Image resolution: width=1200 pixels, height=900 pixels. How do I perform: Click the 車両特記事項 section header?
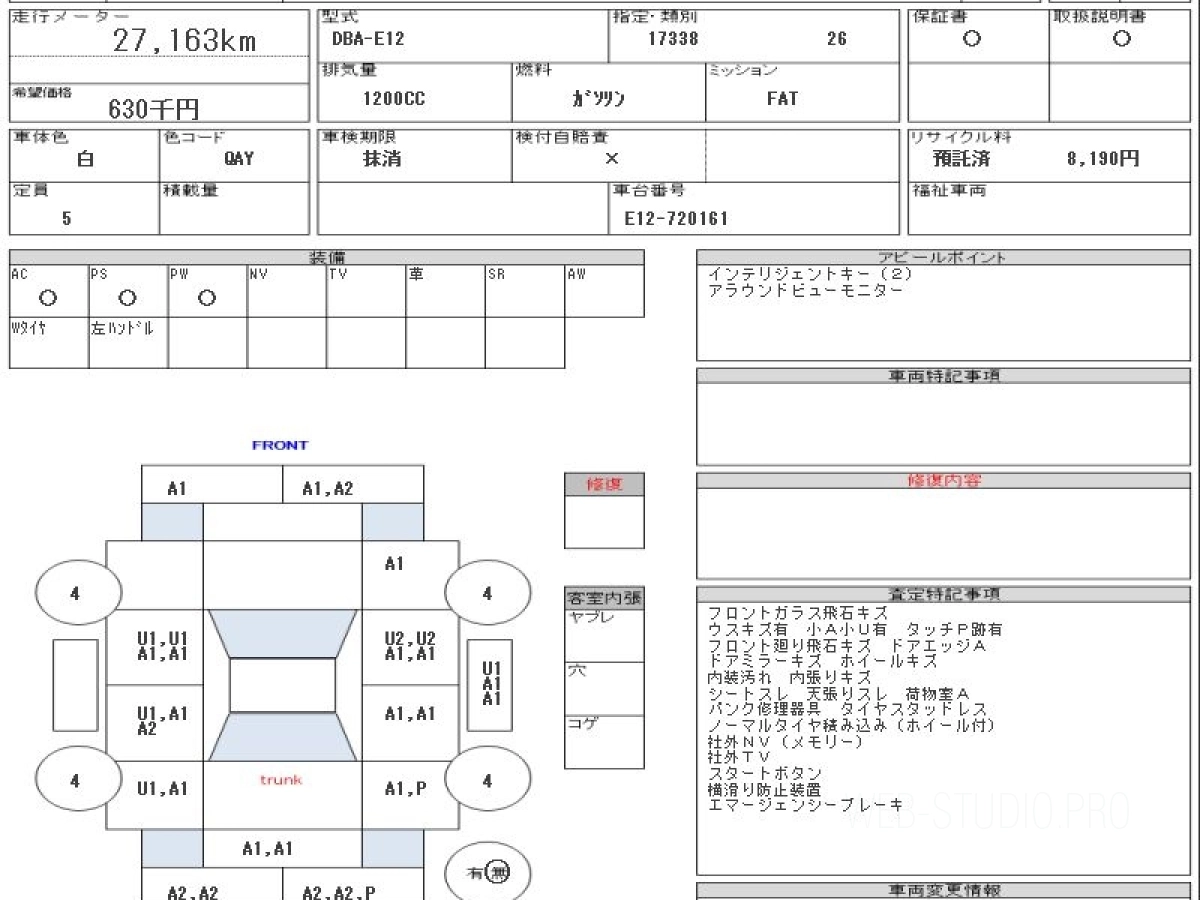click(943, 375)
